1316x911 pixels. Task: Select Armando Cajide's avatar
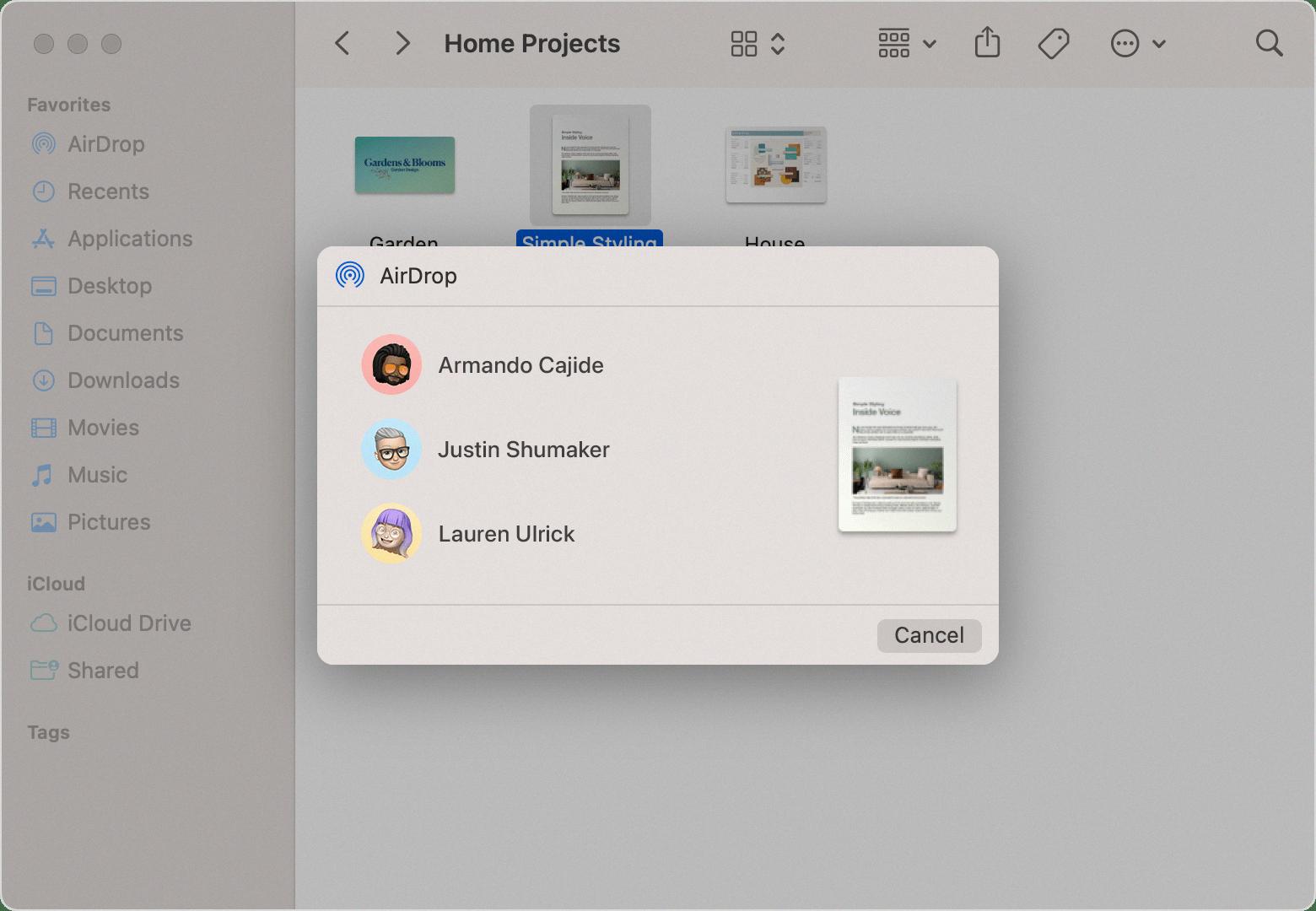(x=391, y=364)
